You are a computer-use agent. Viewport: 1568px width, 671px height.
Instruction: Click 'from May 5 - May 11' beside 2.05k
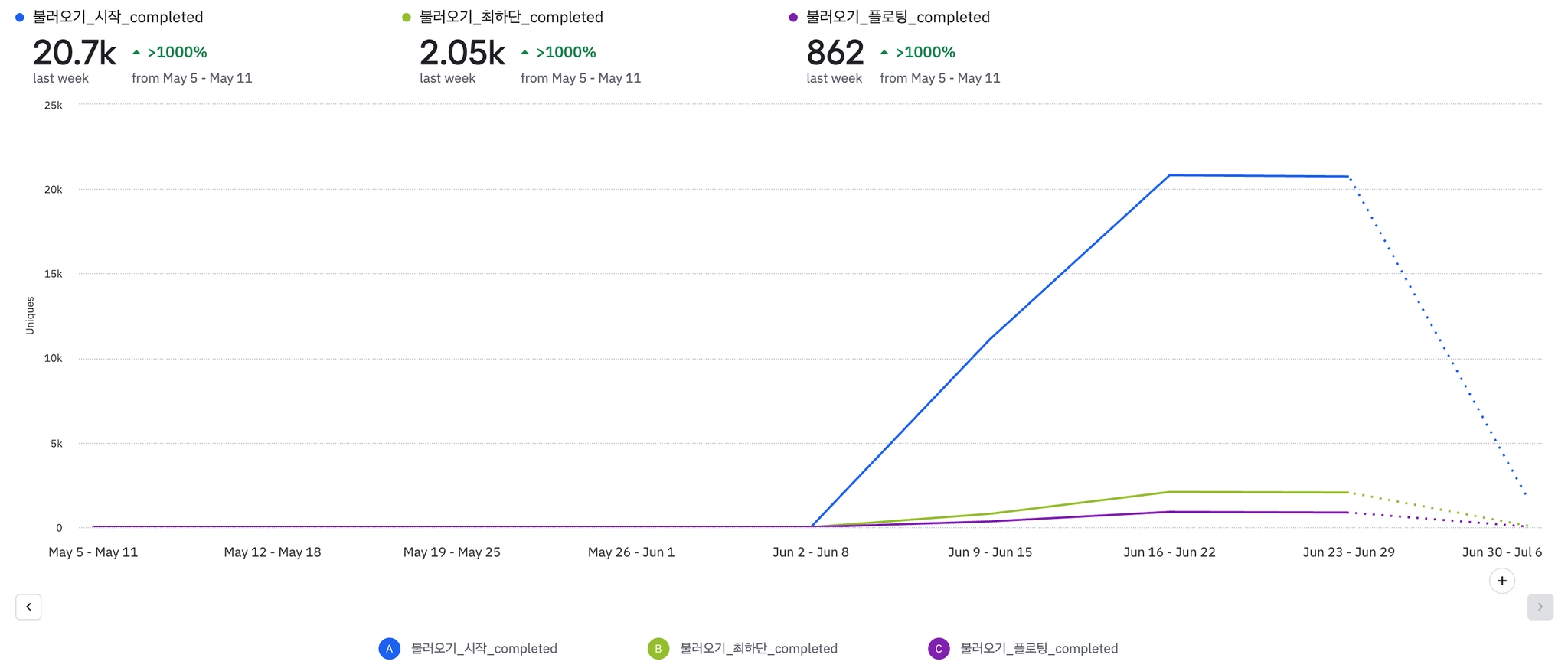click(581, 78)
